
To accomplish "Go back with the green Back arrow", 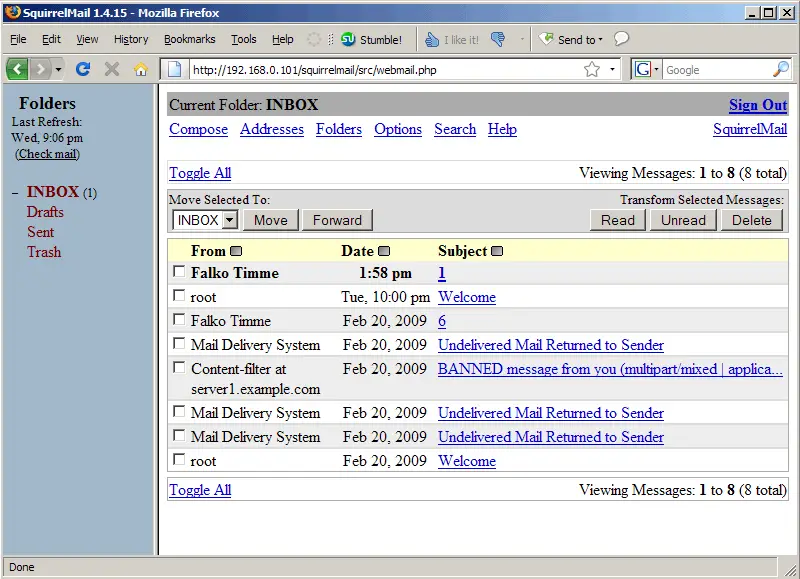I will click(17, 69).
